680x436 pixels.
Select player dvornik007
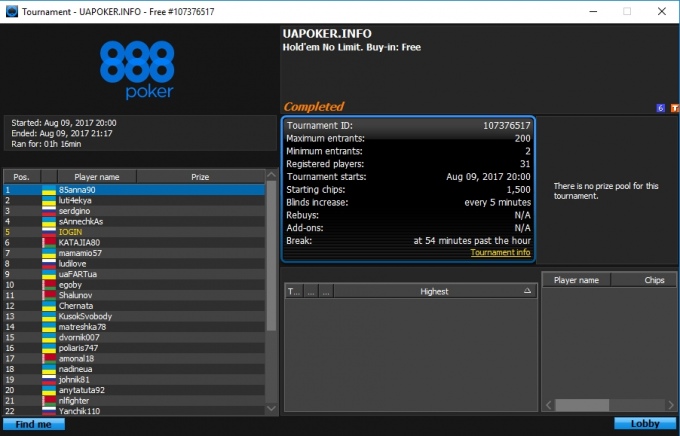click(134, 338)
